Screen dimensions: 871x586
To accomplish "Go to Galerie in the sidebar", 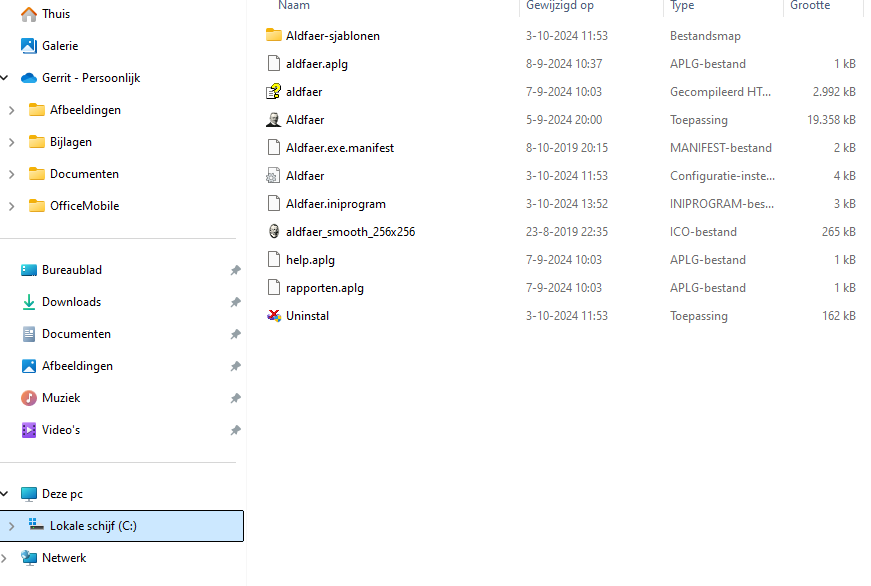I will coord(59,46).
